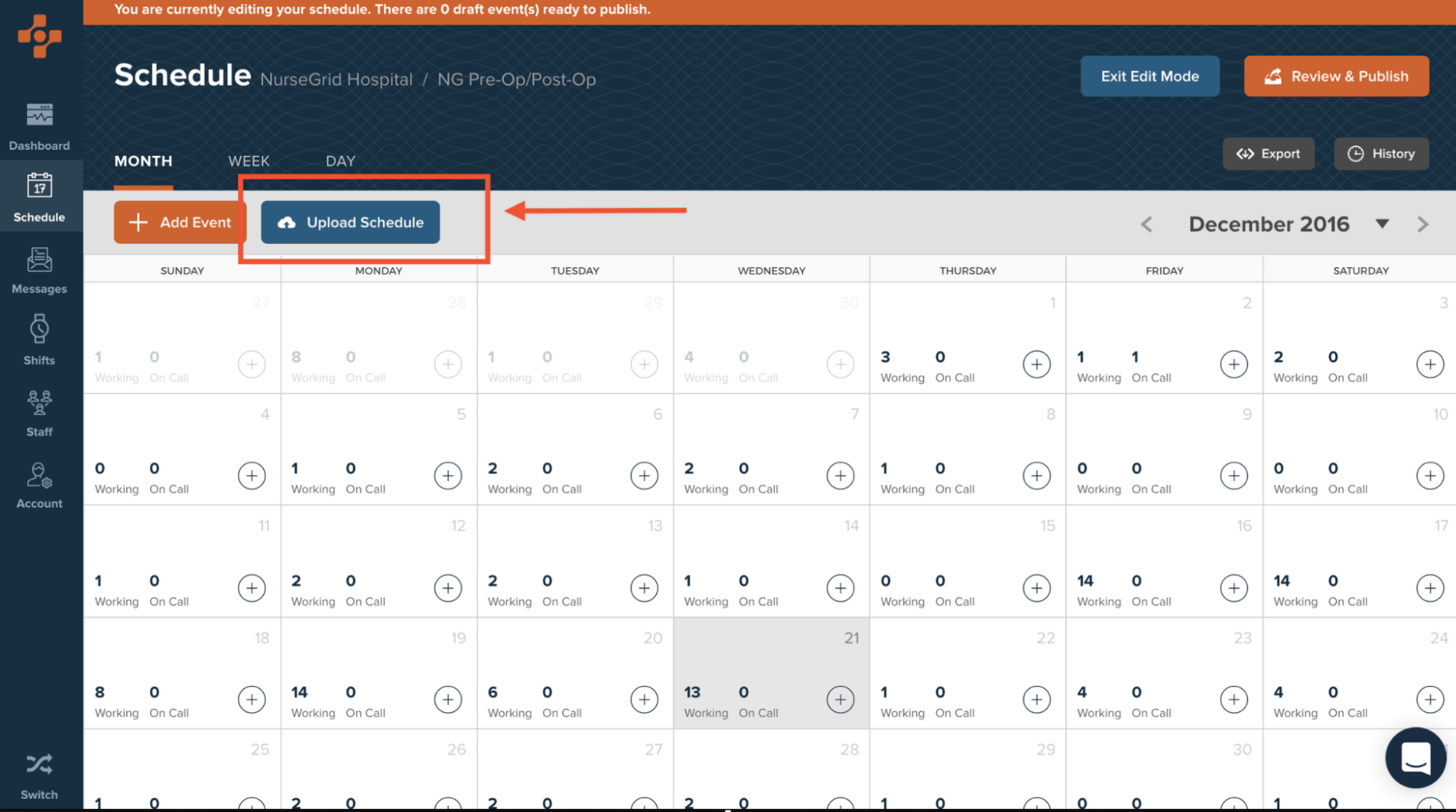Click the NurseGrid logo
This screenshot has height=812, width=1456.
(39, 36)
